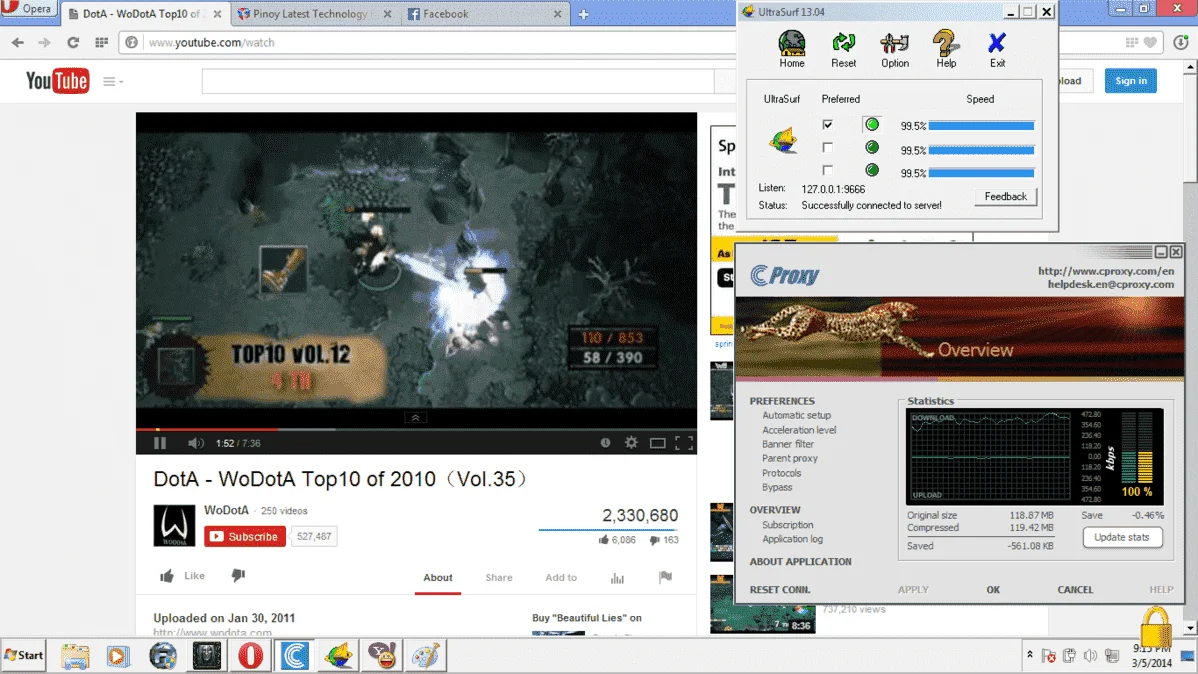Image resolution: width=1198 pixels, height=674 pixels.
Task: Click the Sign in button
Action: [x=1130, y=80]
